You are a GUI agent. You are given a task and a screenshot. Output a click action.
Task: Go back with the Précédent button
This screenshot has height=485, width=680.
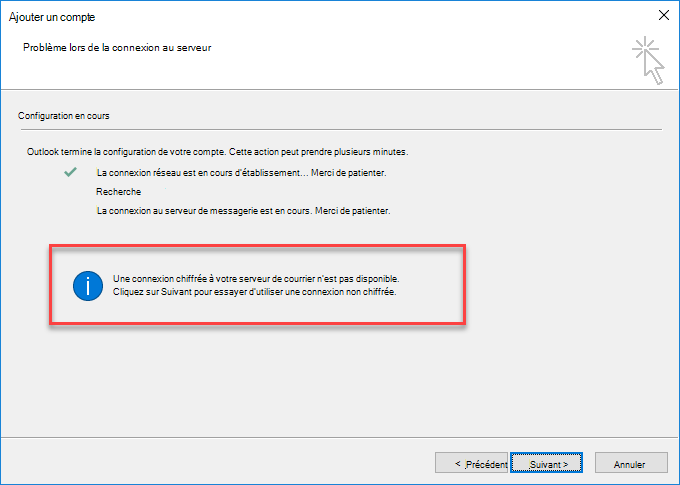pos(471,463)
